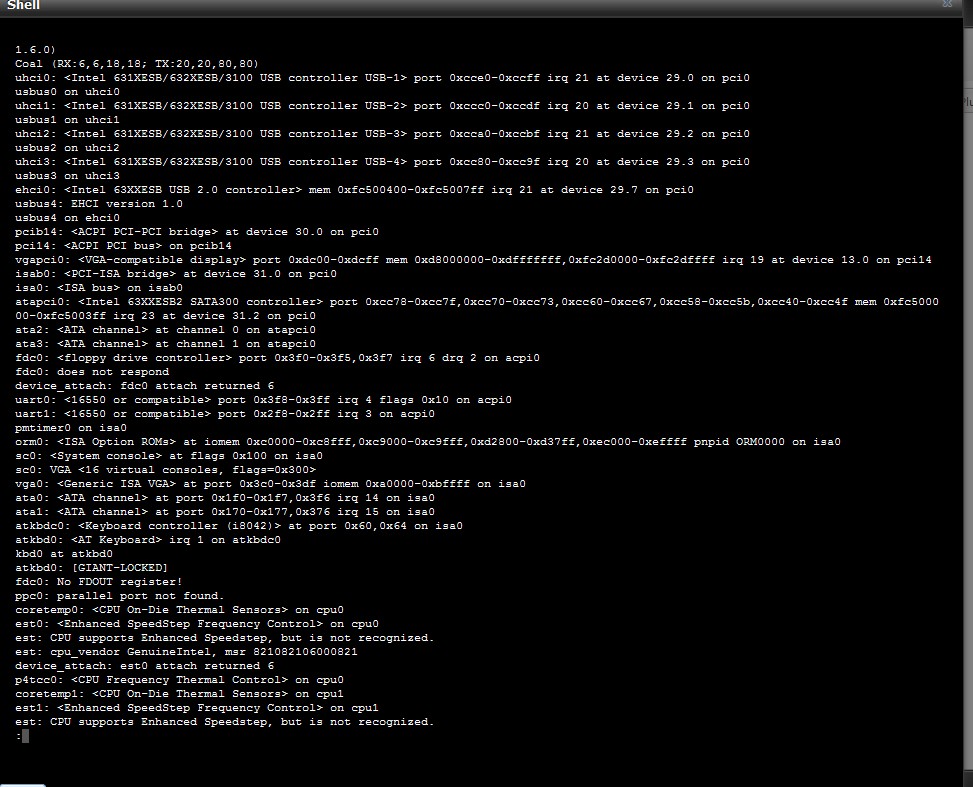
Task: Select "ata0: <ATA channel>" irq 14 line
Action: pos(225,498)
